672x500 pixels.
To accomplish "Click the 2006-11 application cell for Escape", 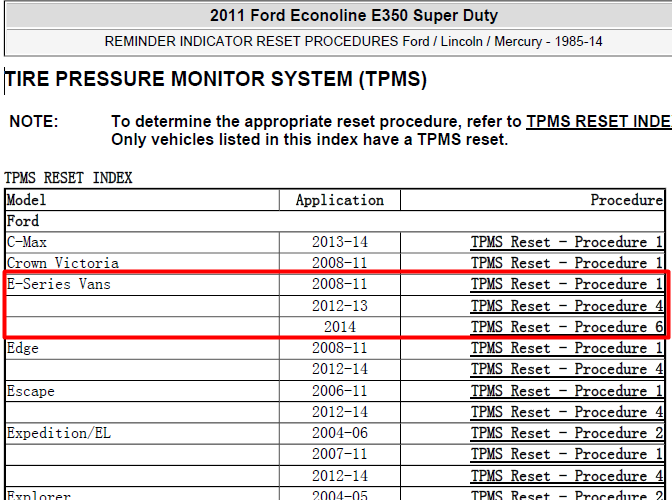I will (x=340, y=391).
